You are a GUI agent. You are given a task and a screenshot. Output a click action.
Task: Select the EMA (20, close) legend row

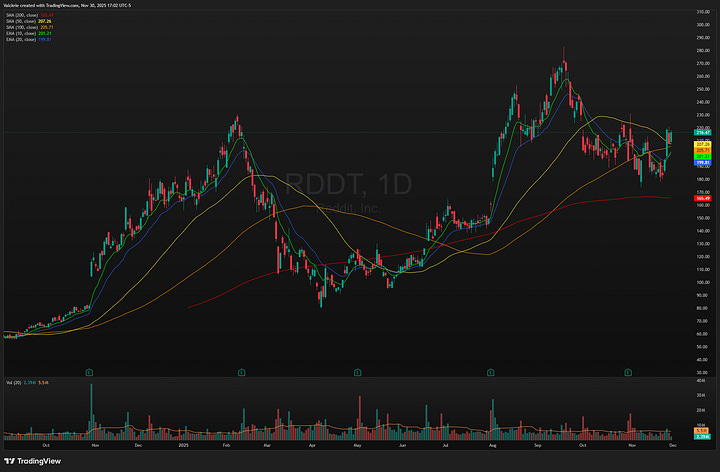click(28, 39)
